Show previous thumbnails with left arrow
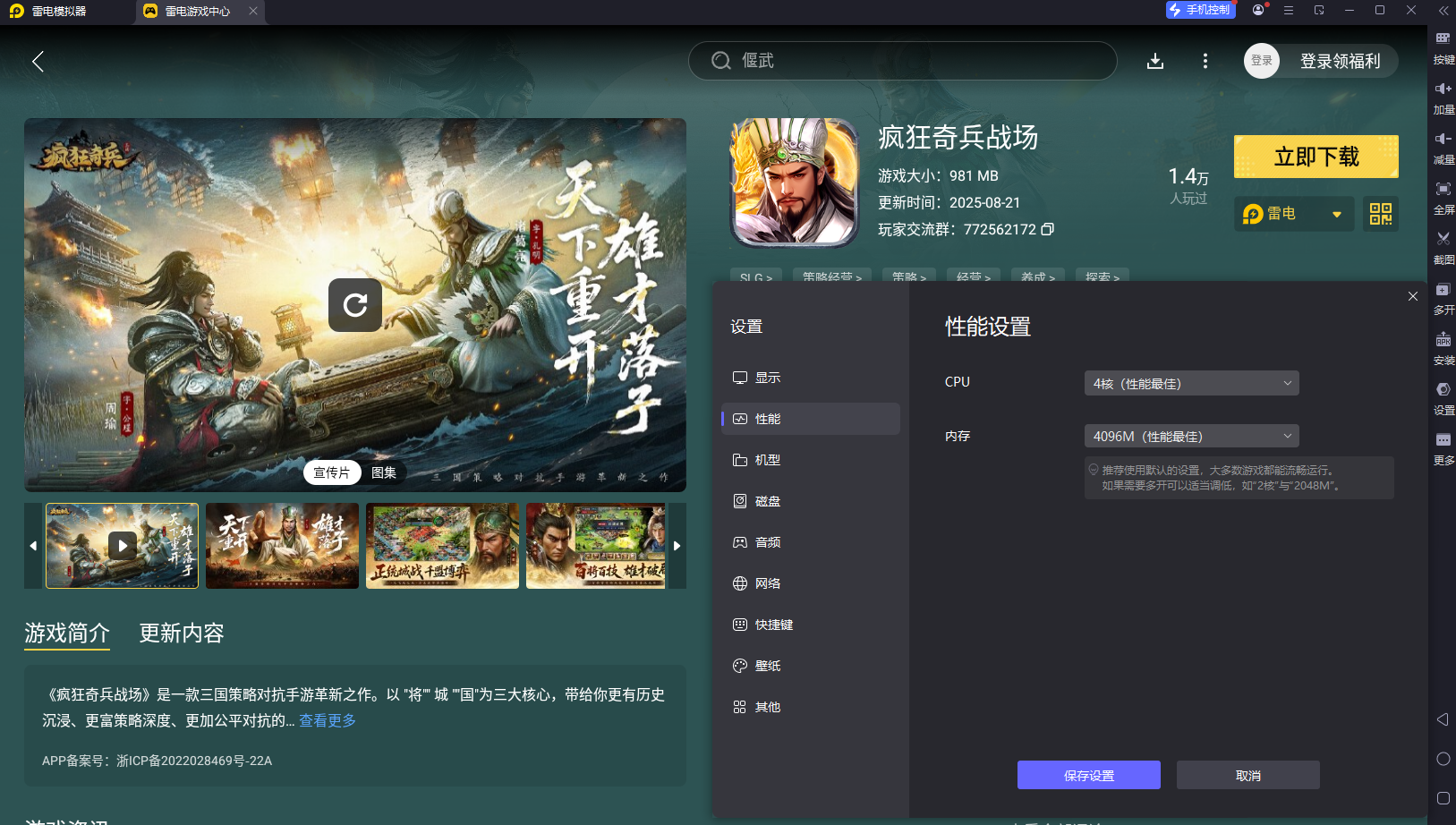 point(33,546)
